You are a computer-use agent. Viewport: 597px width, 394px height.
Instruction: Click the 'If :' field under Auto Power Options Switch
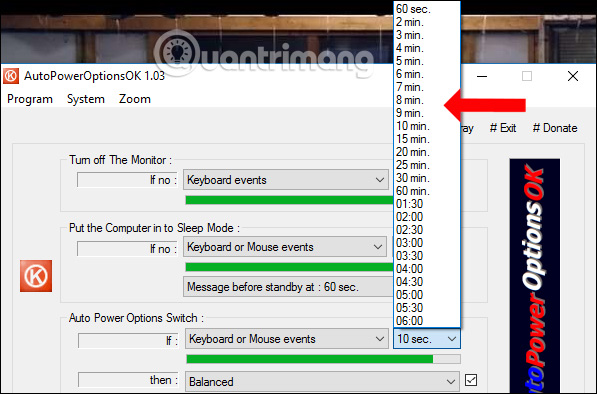click(128, 340)
